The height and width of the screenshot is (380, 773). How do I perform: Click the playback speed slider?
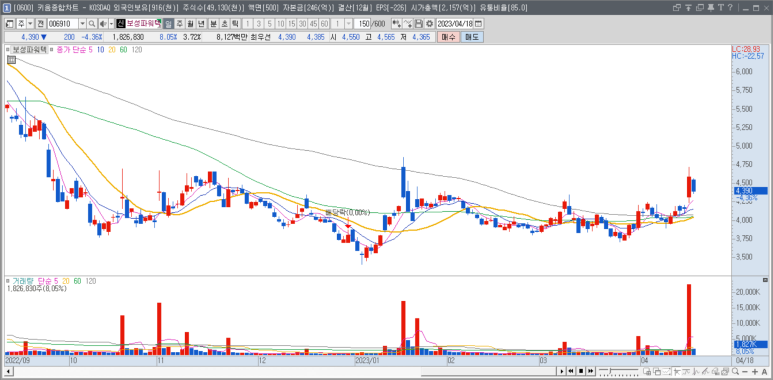tap(619, 371)
